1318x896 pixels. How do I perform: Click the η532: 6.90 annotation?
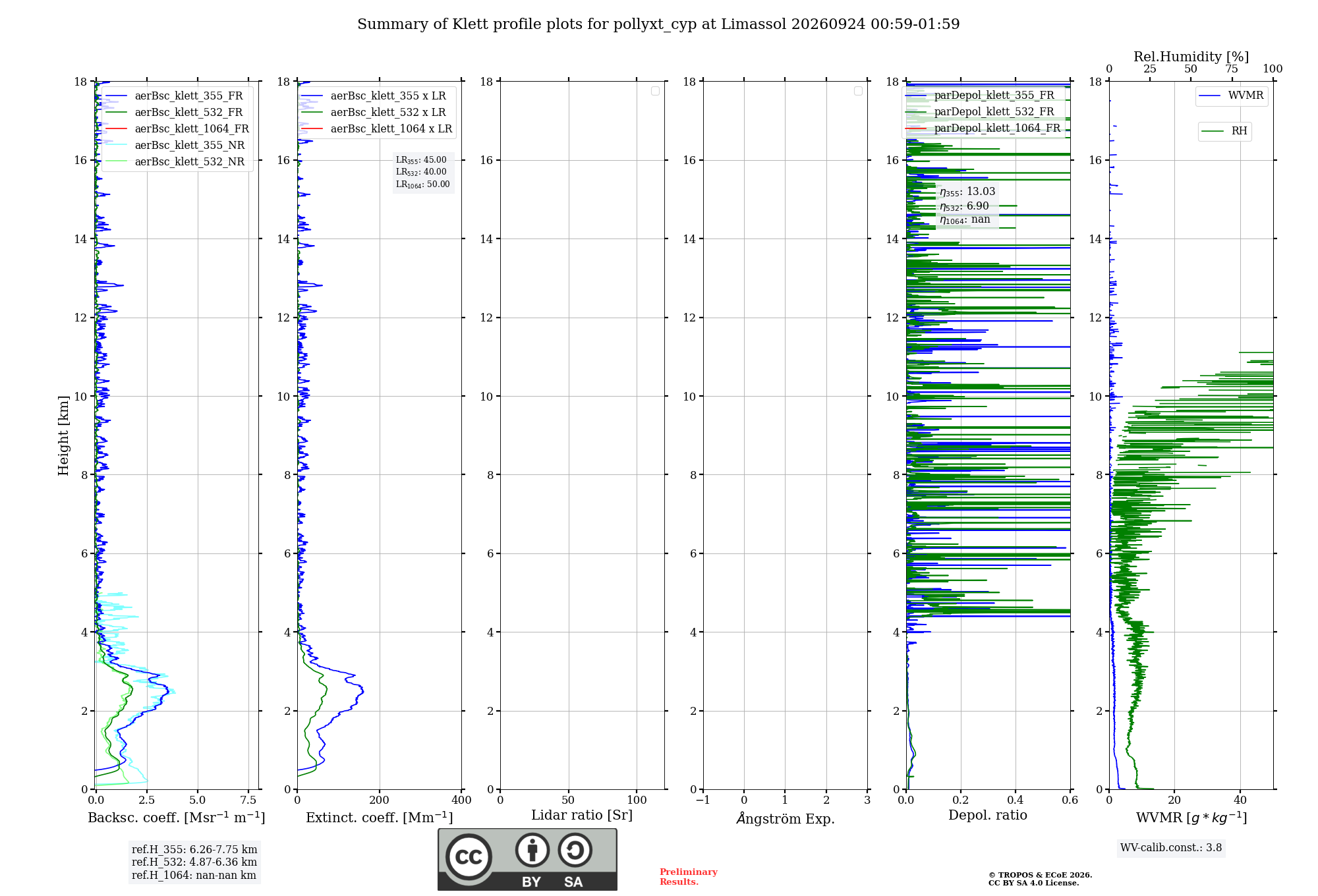pos(964,206)
